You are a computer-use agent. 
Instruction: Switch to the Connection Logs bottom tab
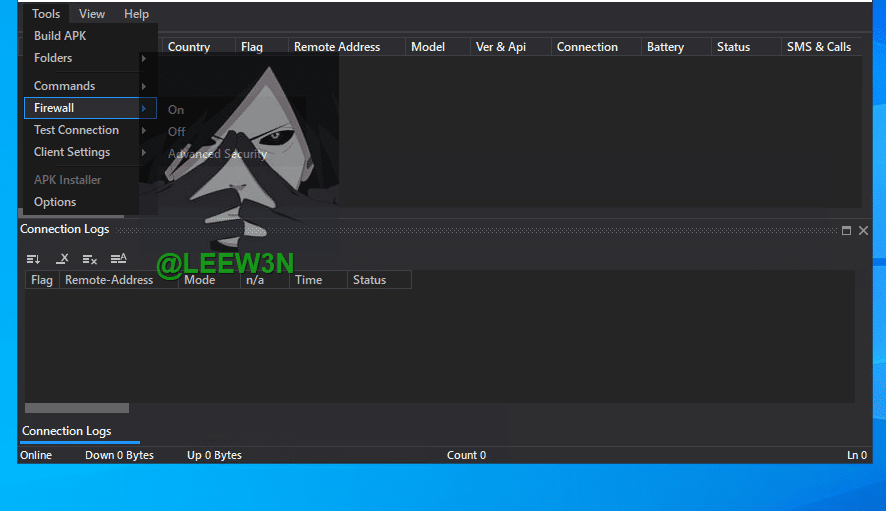click(67, 431)
